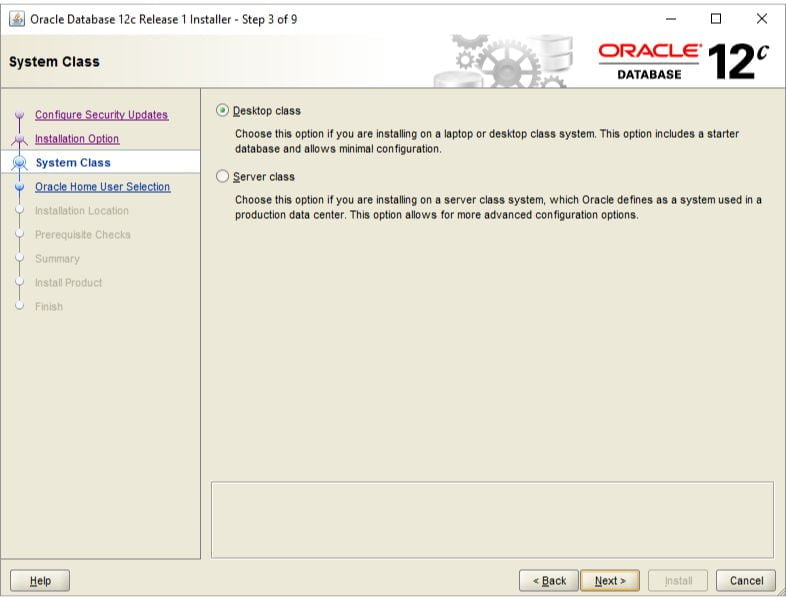Click the Java installer icon in title bar
This screenshot has width=786, height=600.
pyautogui.click(x=17, y=19)
